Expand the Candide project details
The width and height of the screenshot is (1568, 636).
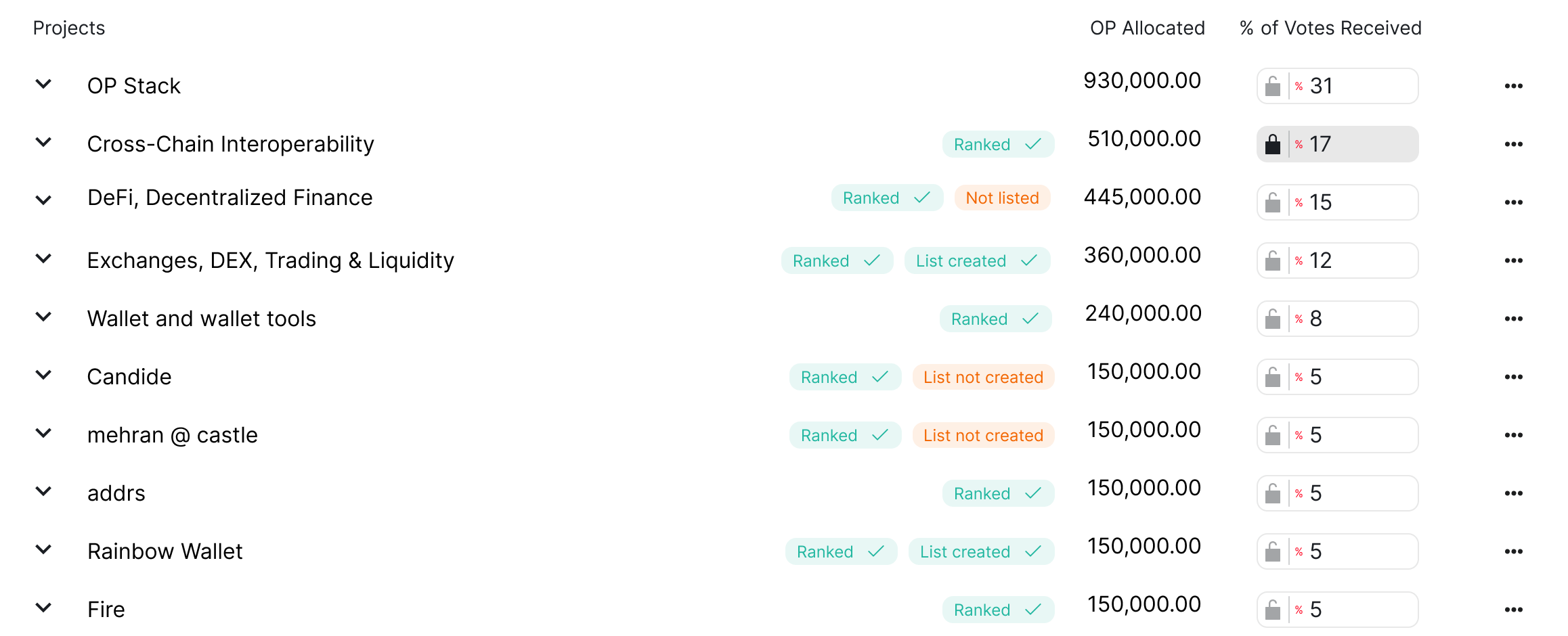point(43,376)
